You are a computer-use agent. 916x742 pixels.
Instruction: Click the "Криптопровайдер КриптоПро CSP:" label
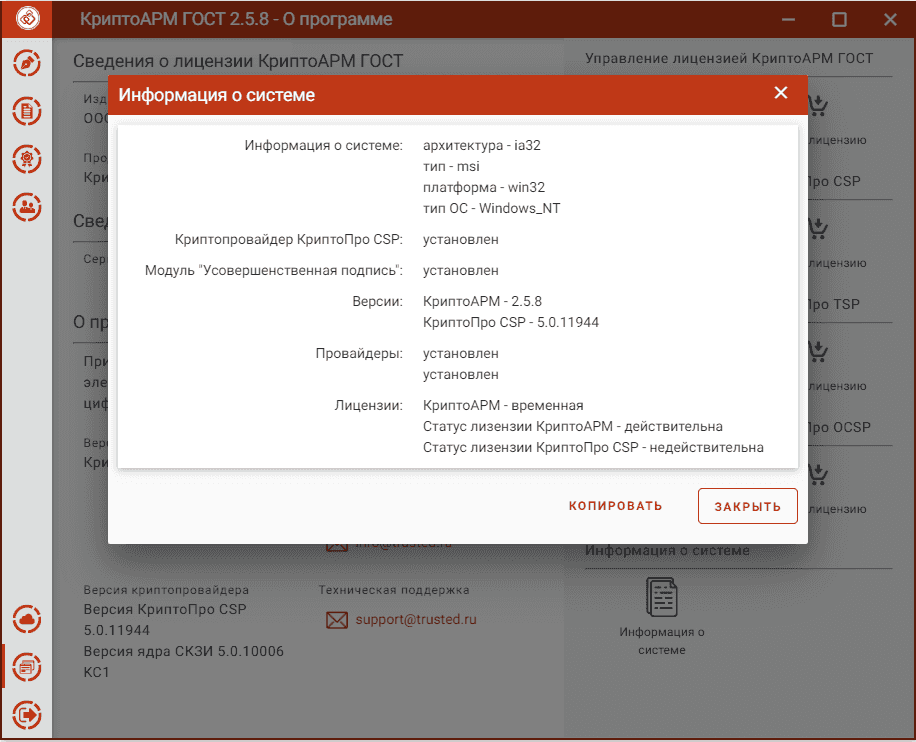pyautogui.click(x=289, y=240)
